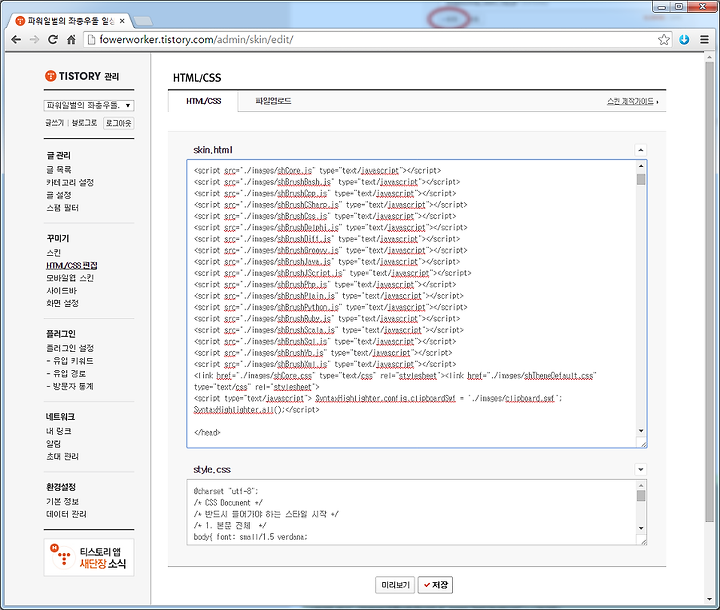This screenshot has height=610, width=720.
Task: Open 글 목록 in sidebar
Action: click(x=59, y=169)
